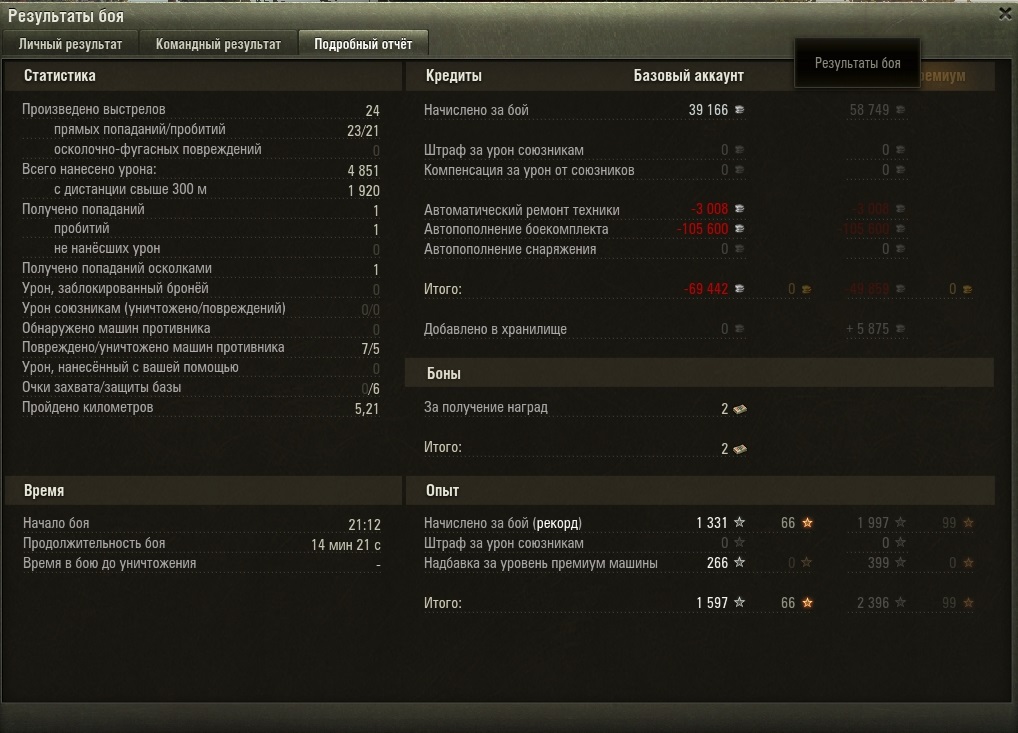Click the Продолжительность боя row
Image resolution: width=1018 pixels, height=733 pixels.
201,544
